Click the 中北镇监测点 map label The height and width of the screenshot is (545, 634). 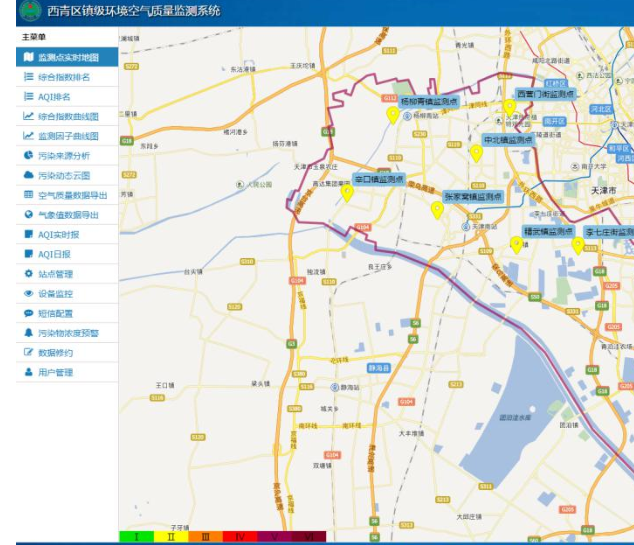click(x=508, y=140)
